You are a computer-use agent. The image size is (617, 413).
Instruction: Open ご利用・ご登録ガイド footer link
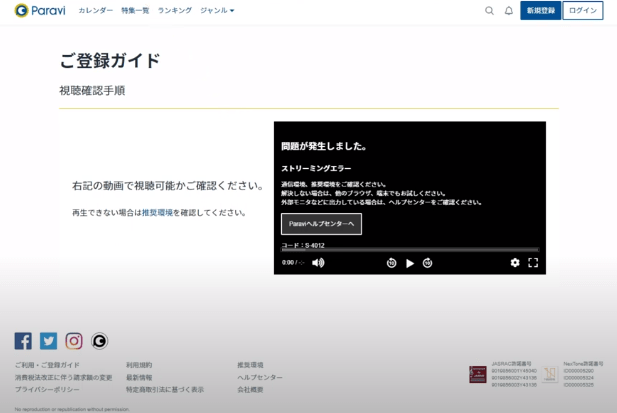coord(47,365)
